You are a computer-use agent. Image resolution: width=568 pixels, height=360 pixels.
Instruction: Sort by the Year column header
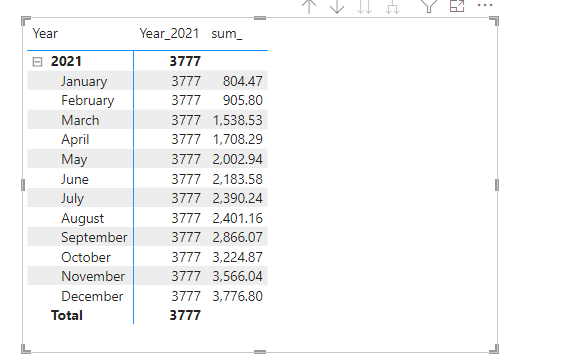[x=45, y=34]
